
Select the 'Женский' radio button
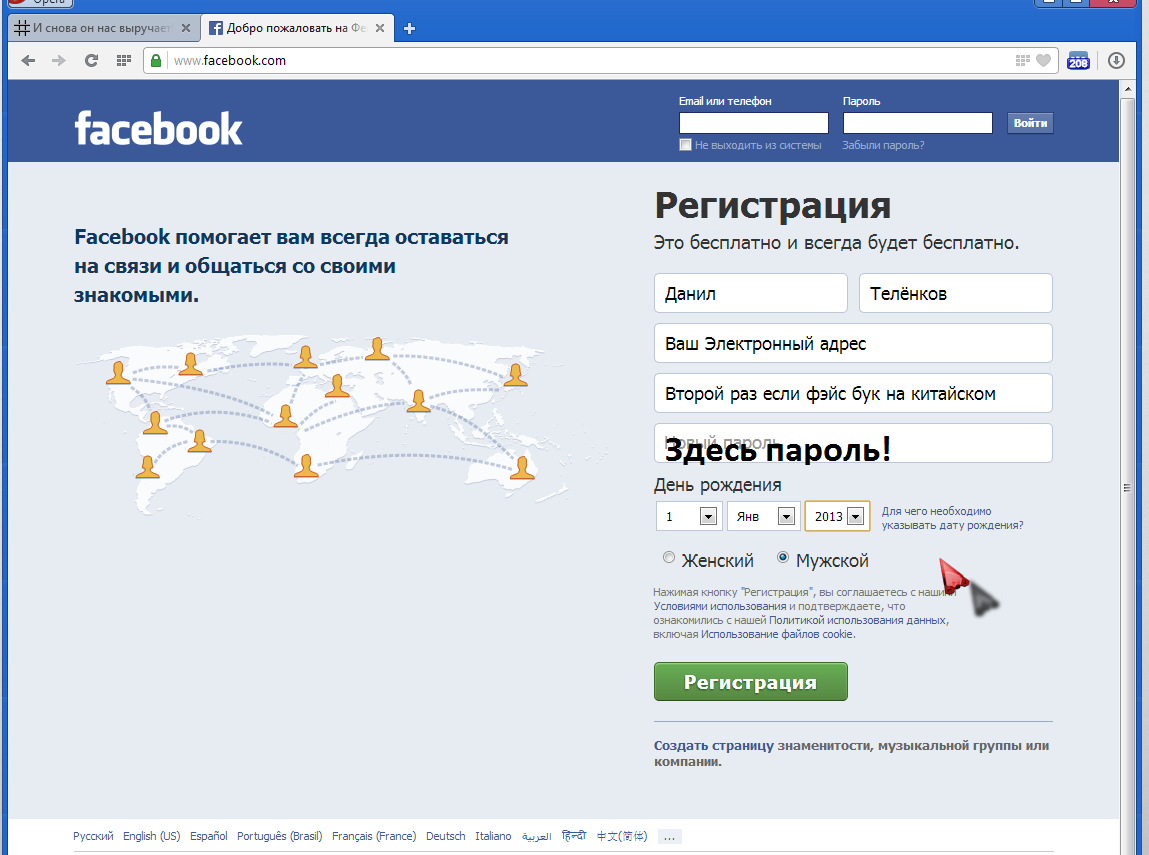[668, 558]
